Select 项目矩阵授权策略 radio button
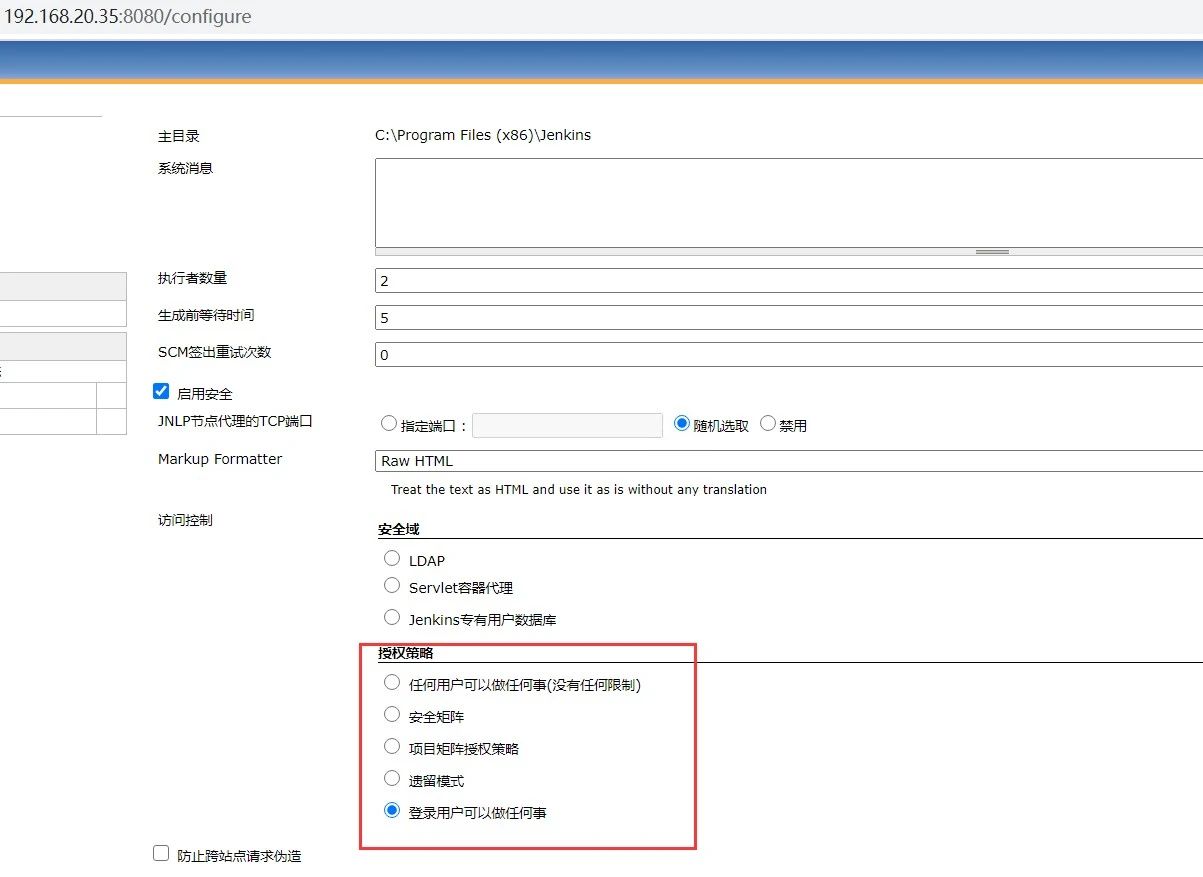Viewport: 1203px width, 877px height. coord(392,747)
